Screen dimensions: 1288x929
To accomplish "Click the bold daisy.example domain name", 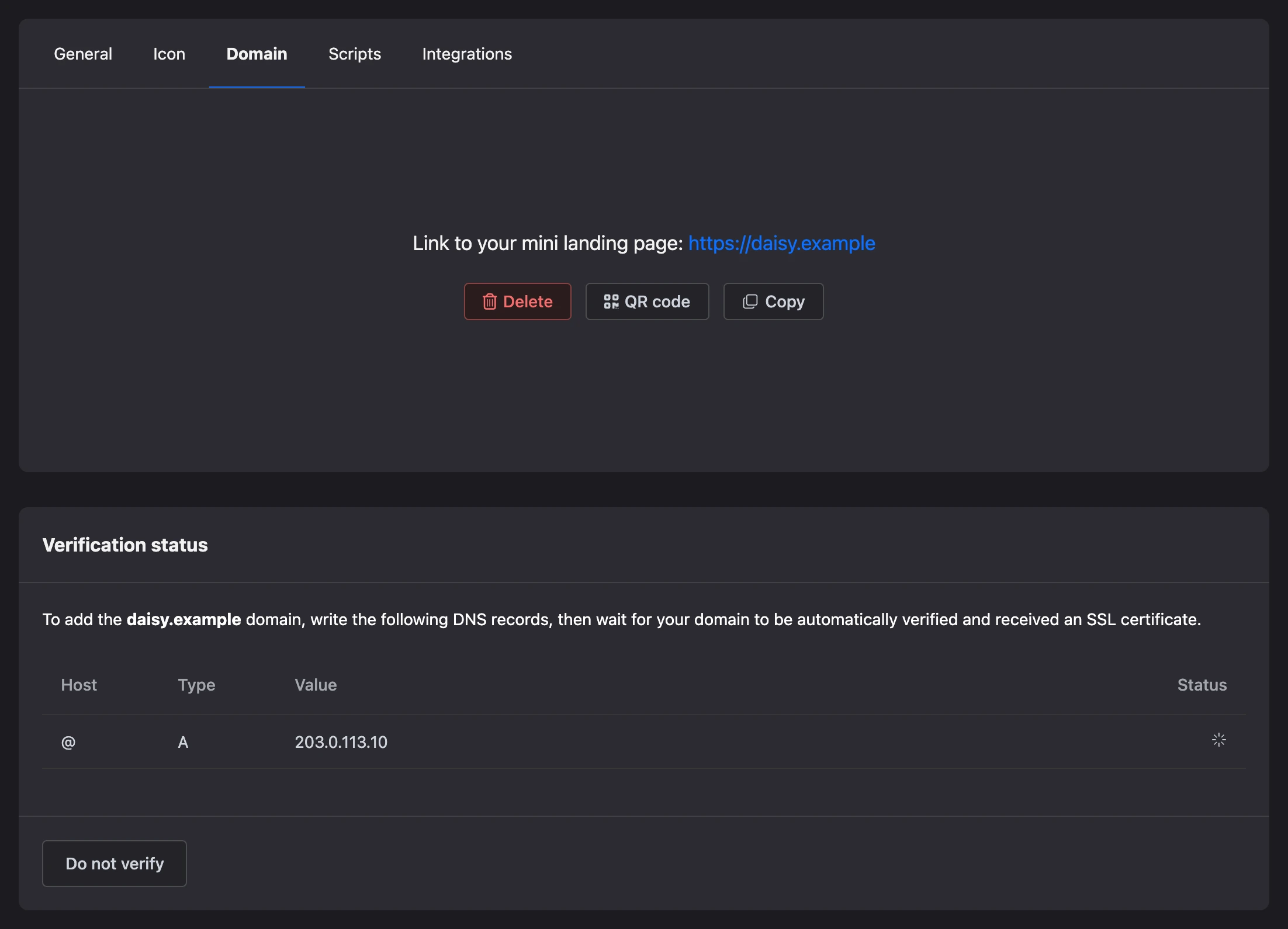I will 183,619.
